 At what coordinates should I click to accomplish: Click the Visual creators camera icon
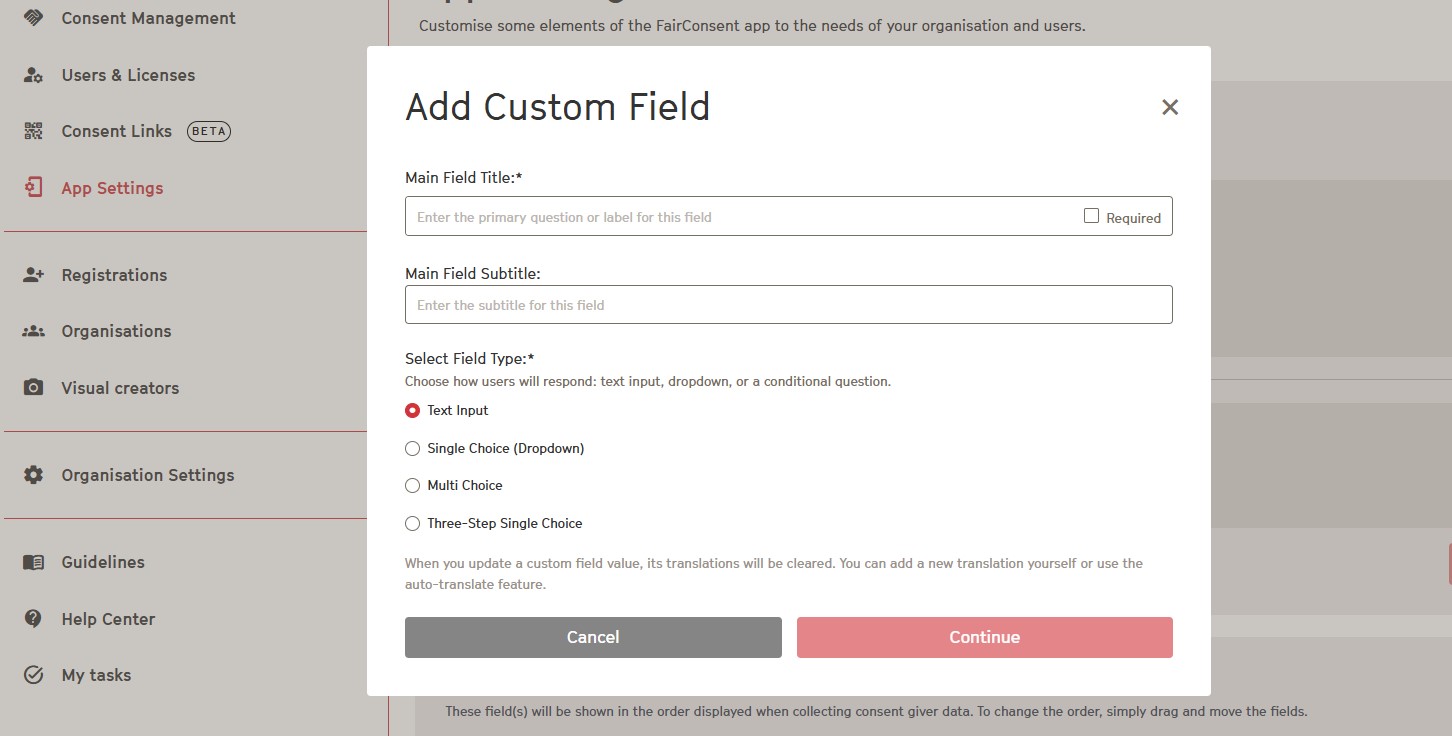[x=33, y=388]
